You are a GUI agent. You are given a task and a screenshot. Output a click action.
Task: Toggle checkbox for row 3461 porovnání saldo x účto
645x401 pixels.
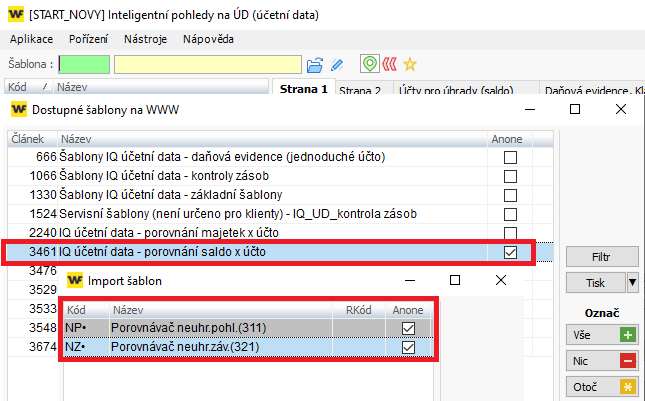click(x=511, y=253)
